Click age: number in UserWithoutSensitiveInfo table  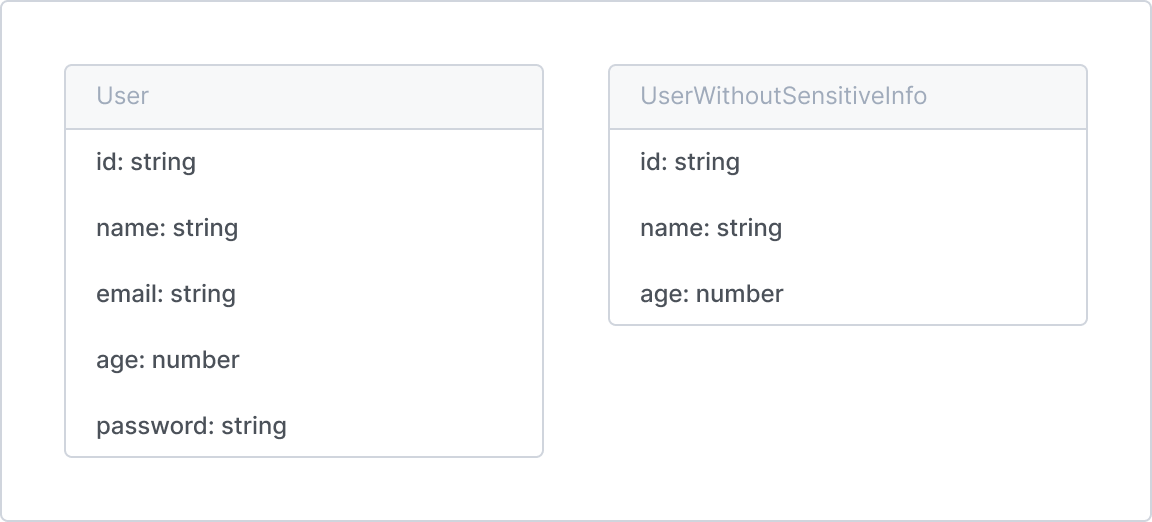848,294
